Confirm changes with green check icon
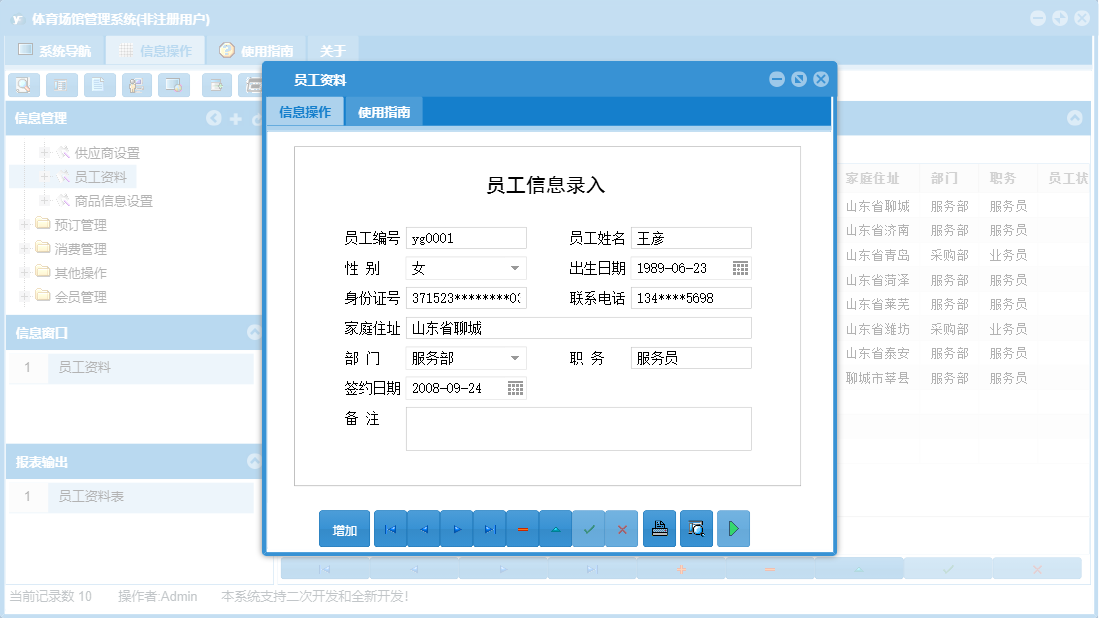The width and height of the screenshot is (1099, 618). 589,528
